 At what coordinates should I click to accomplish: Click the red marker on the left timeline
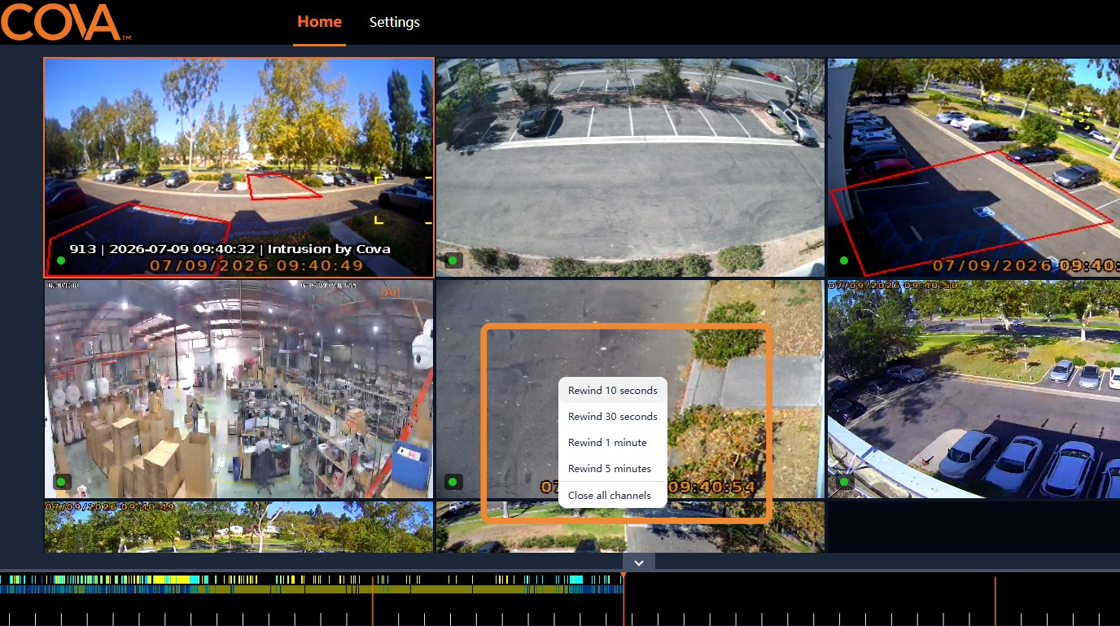tap(372, 599)
